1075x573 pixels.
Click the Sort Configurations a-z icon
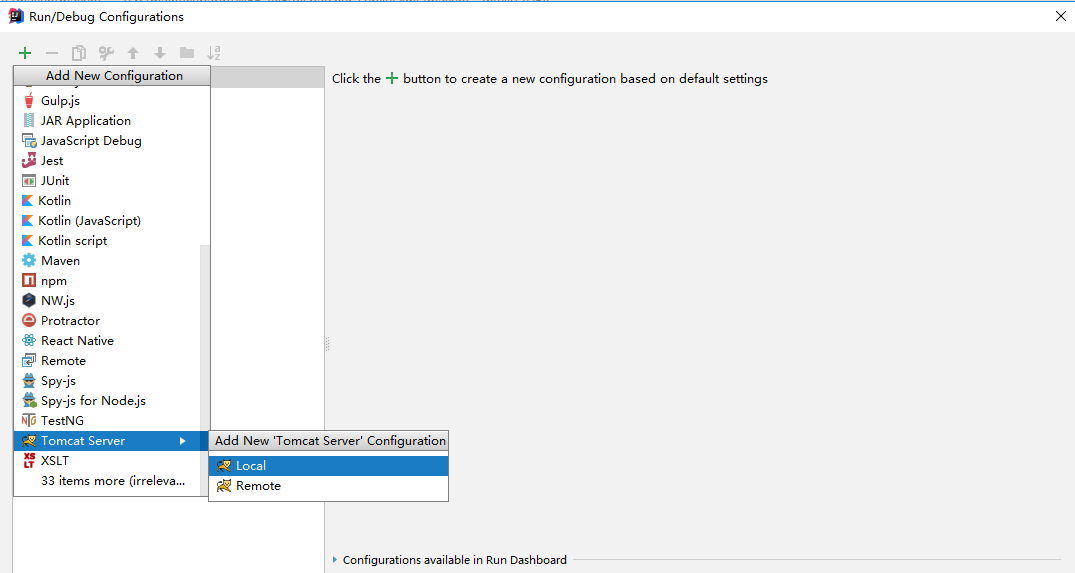click(214, 53)
